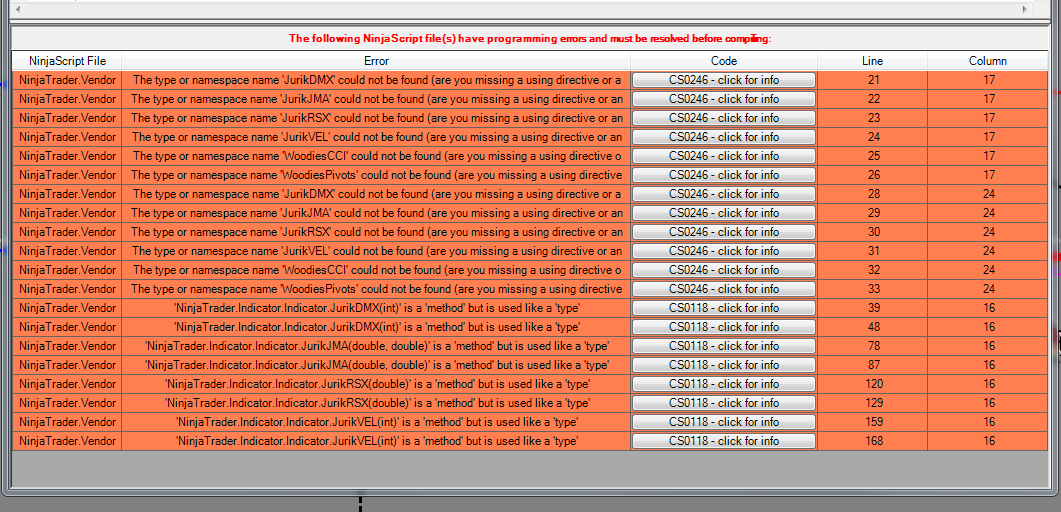The width and height of the screenshot is (1061, 512).
Task: Select the JurikJMA(double, double) error at line 78
Action: 376,346
